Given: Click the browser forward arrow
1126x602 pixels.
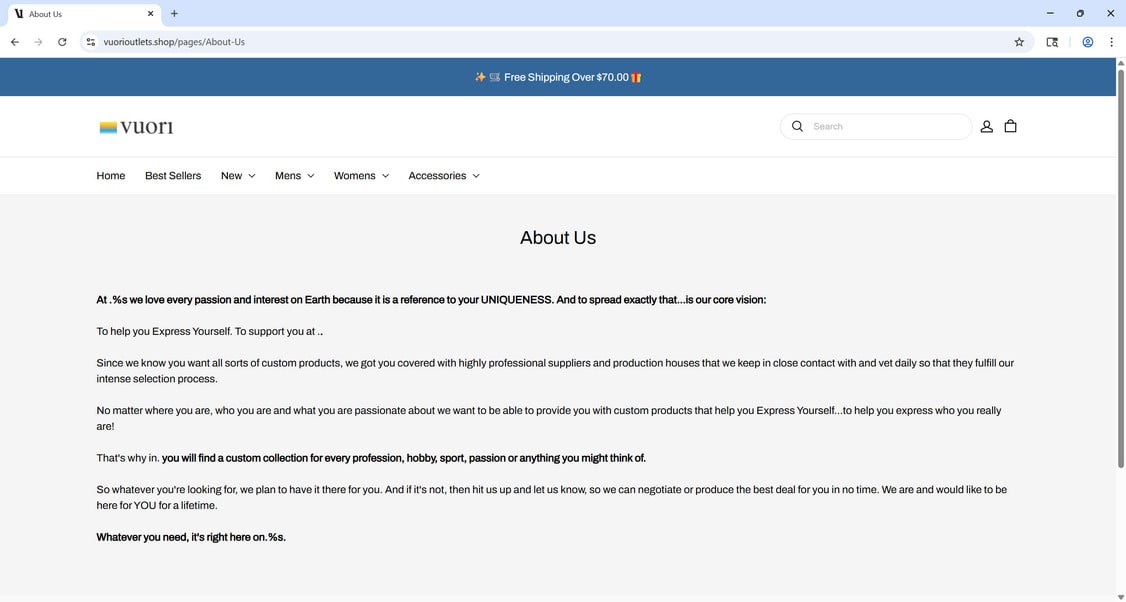Looking at the screenshot, I should pyautogui.click(x=38, y=42).
